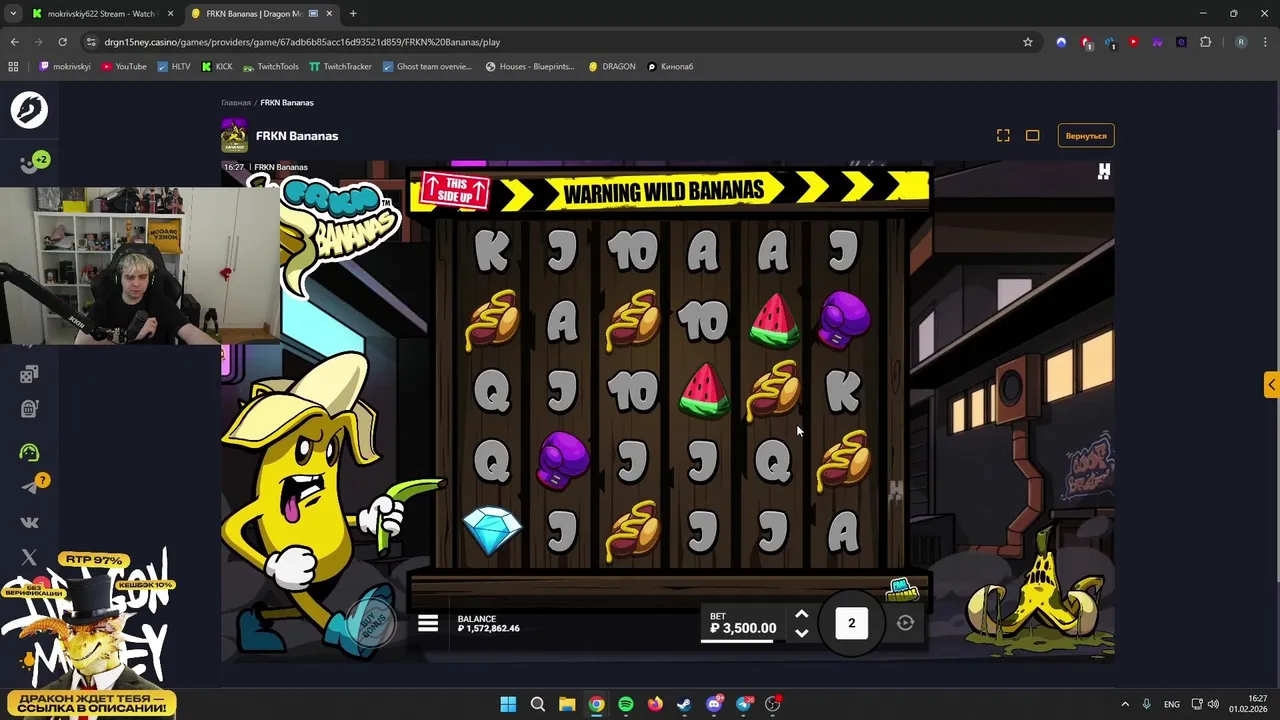This screenshot has height=720, width=1280.
Task: Reload the page
Action: (x=62, y=42)
